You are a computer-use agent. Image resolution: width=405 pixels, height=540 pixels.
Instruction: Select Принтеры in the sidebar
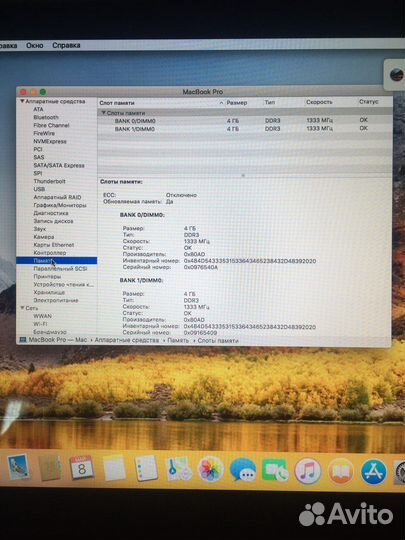tap(47, 276)
